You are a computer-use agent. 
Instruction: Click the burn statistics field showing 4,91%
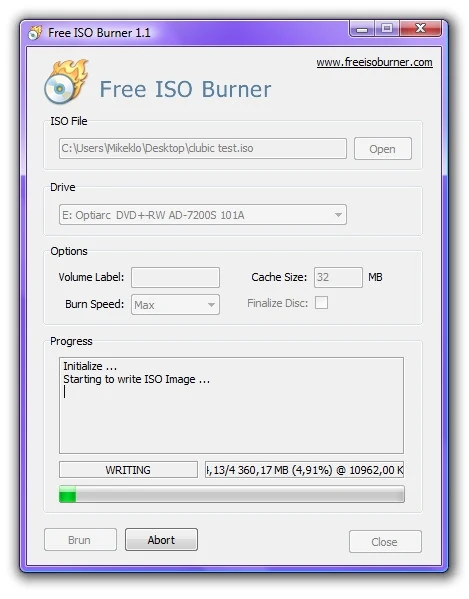tap(304, 470)
